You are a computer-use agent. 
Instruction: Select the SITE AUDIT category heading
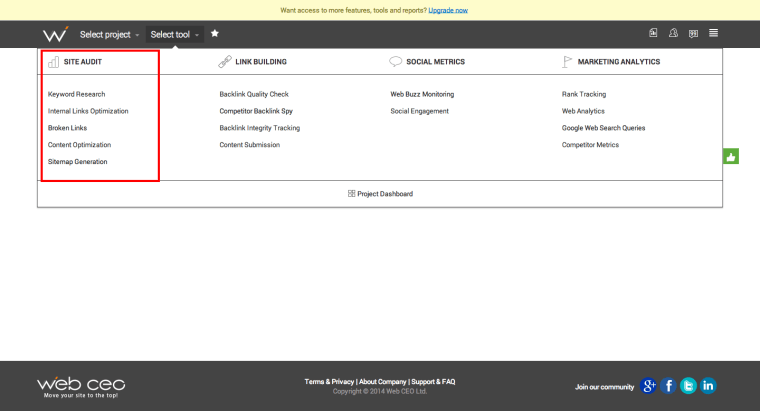coord(83,62)
